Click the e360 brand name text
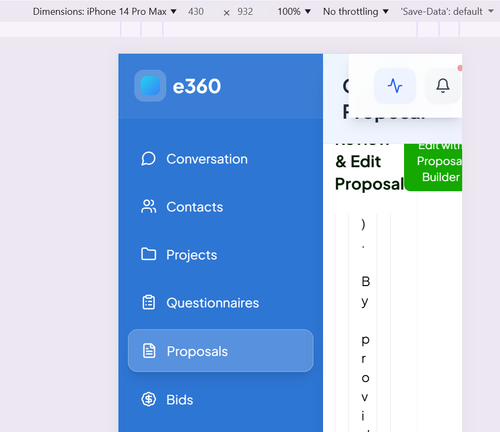Screen dimensions: 500x432 (x=197, y=86)
